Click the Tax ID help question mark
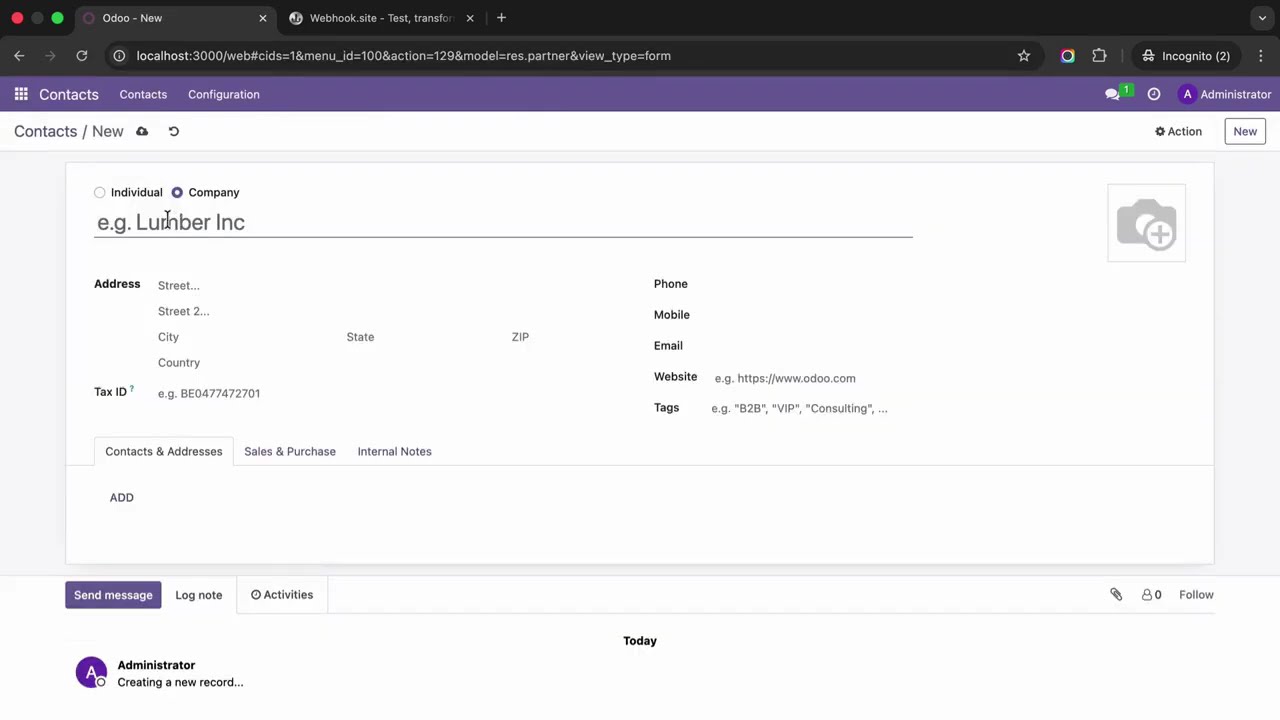 (131, 389)
